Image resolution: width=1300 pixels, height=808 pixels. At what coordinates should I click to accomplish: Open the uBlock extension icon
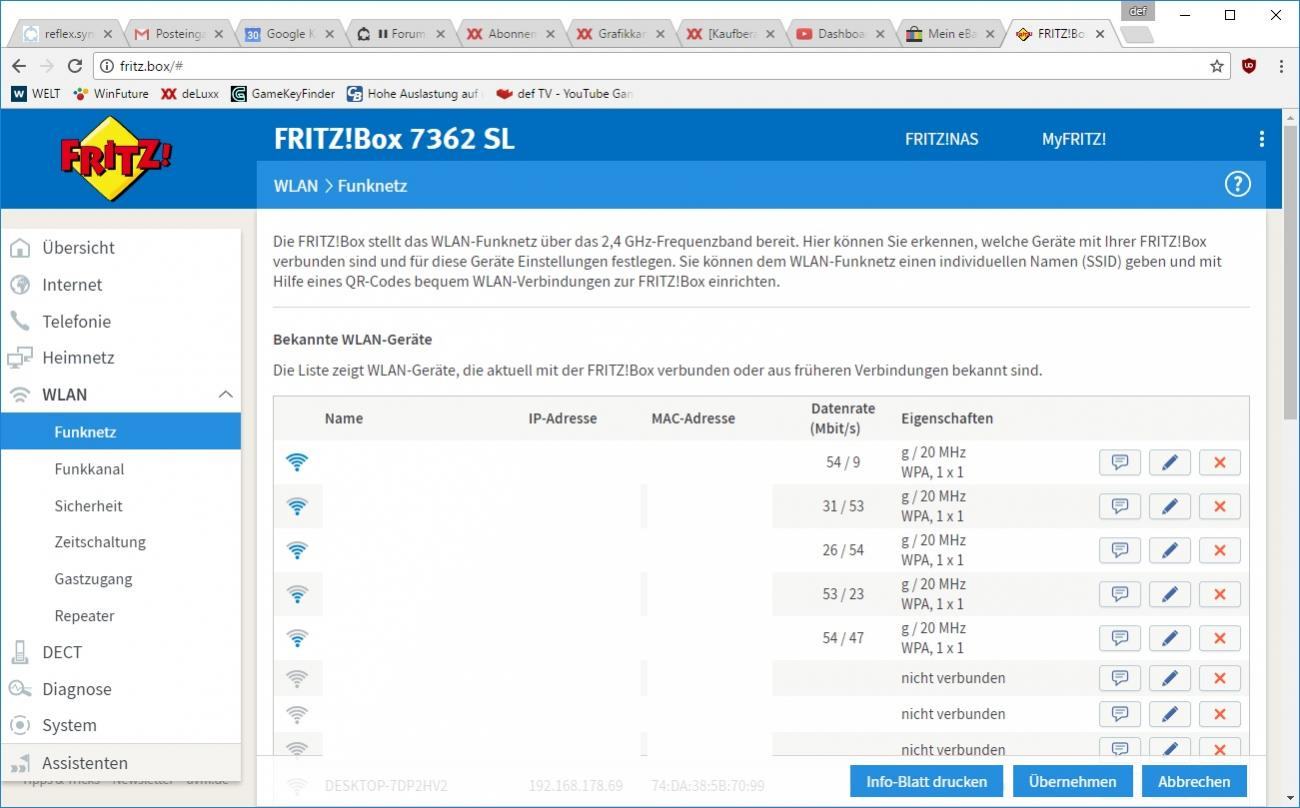point(1249,66)
